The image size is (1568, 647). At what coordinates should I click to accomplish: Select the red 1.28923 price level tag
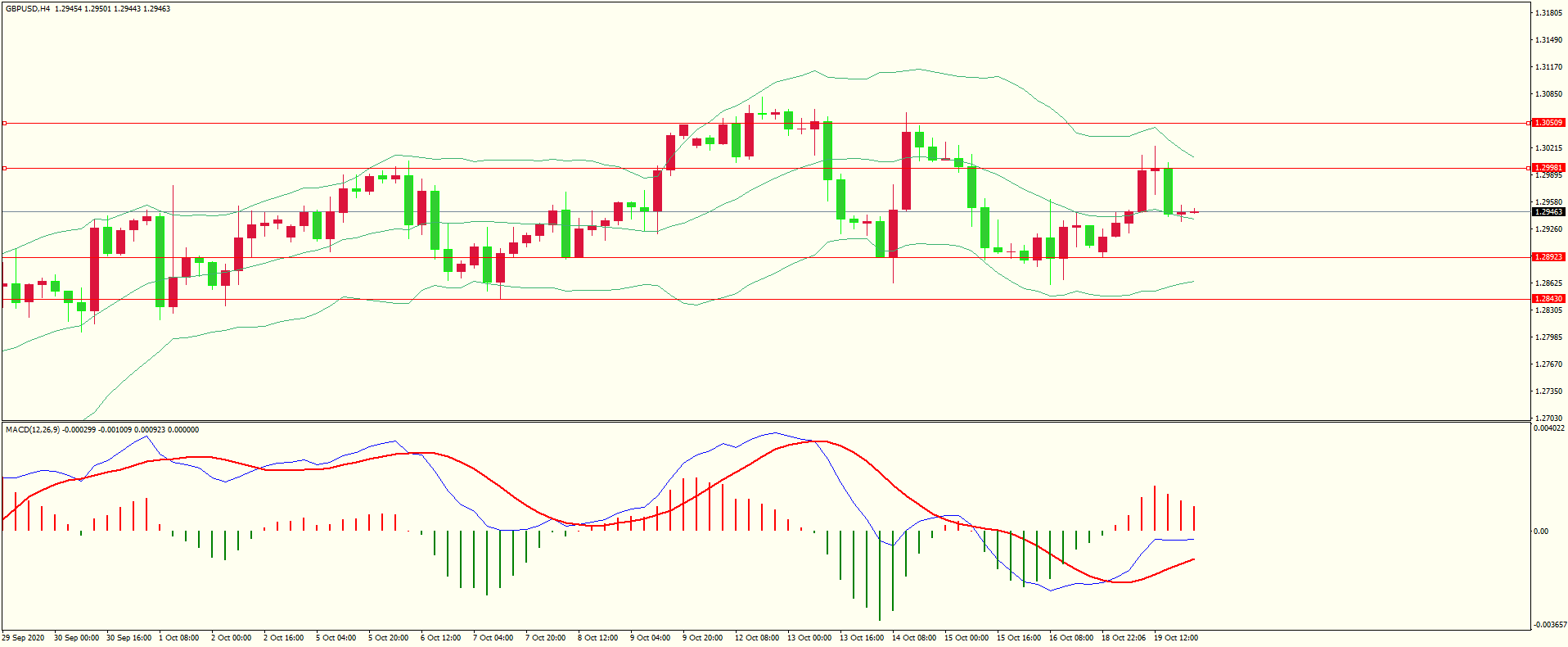pyautogui.click(x=1548, y=257)
